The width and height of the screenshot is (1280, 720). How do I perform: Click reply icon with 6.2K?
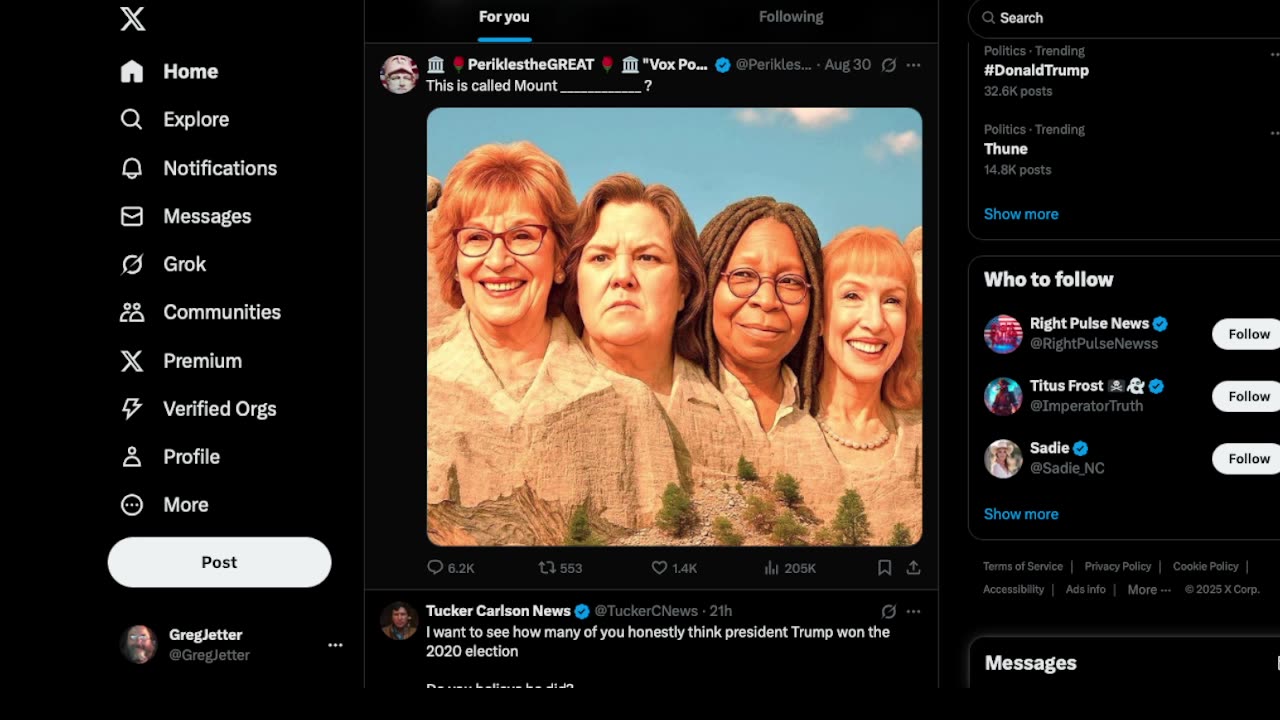(x=436, y=567)
